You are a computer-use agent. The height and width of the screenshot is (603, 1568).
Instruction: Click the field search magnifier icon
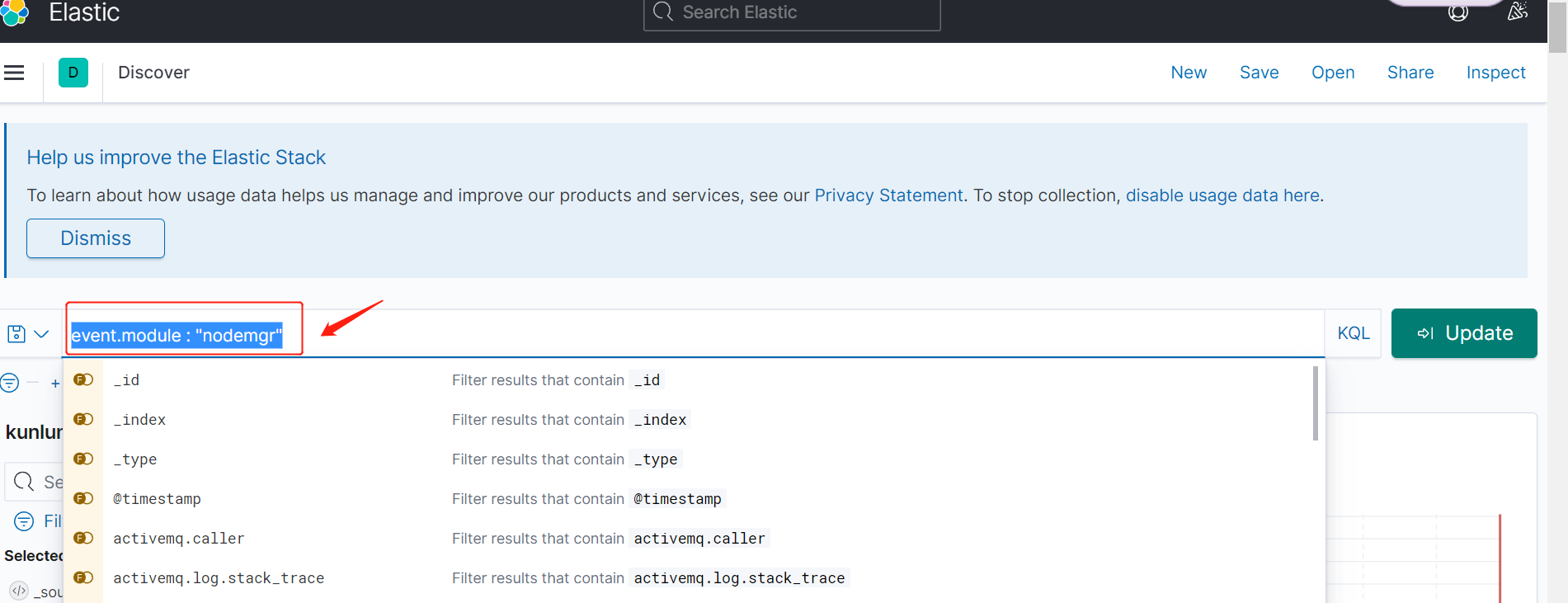pyautogui.click(x=24, y=481)
